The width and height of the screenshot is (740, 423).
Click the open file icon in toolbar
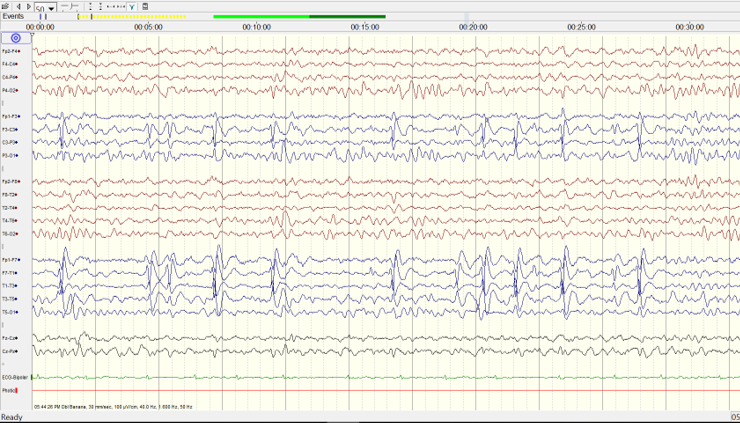pyautogui.click(x=6, y=6)
